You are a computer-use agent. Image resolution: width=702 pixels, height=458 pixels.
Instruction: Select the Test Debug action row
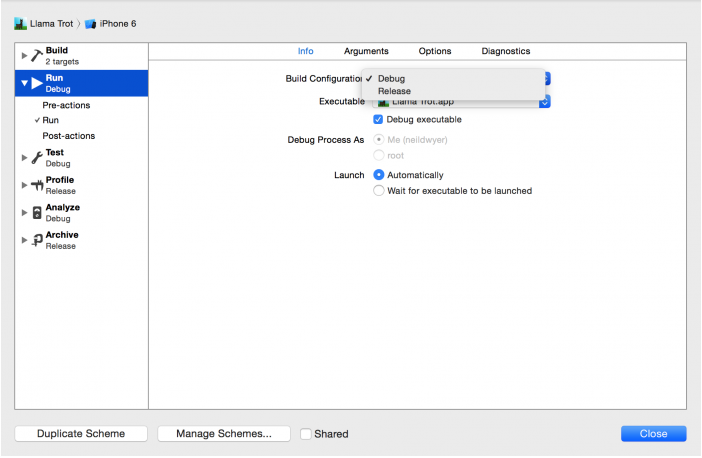pos(81,158)
